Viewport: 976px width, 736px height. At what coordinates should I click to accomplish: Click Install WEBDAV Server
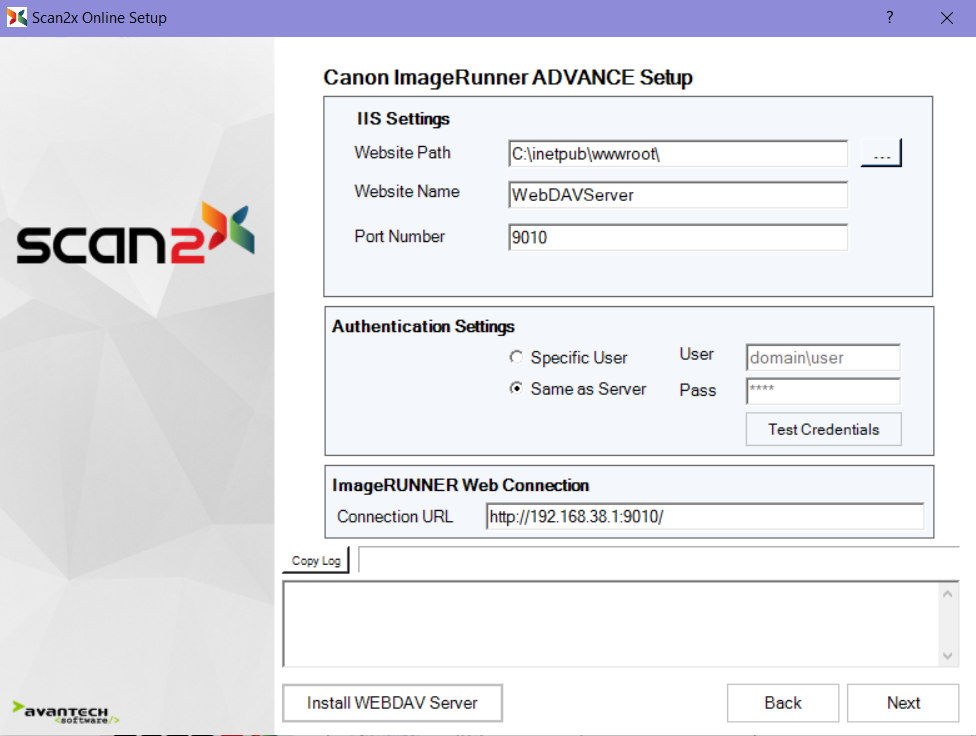[x=392, y=703]
